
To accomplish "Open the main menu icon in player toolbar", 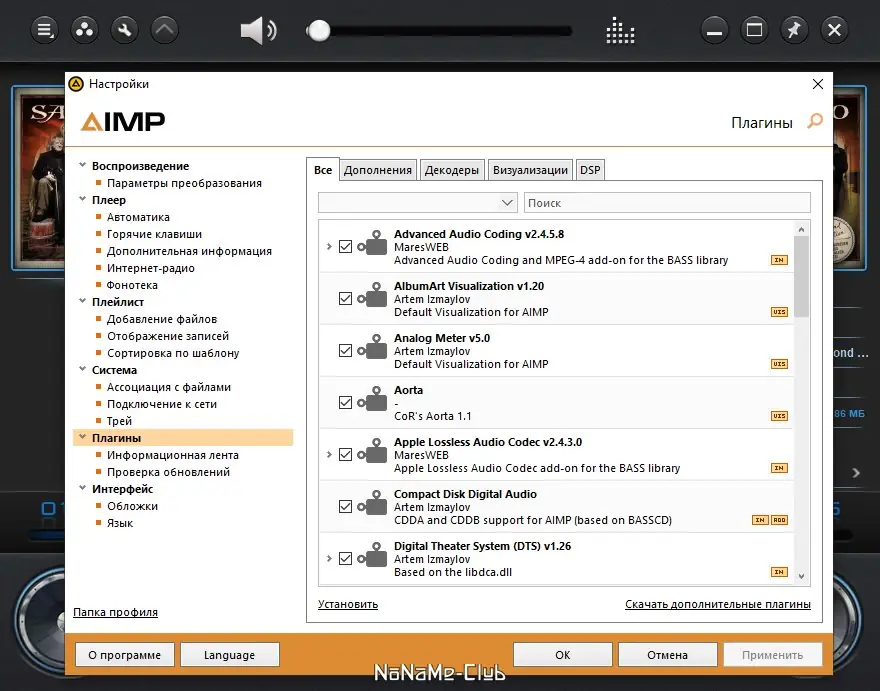I will click(44, 29).
